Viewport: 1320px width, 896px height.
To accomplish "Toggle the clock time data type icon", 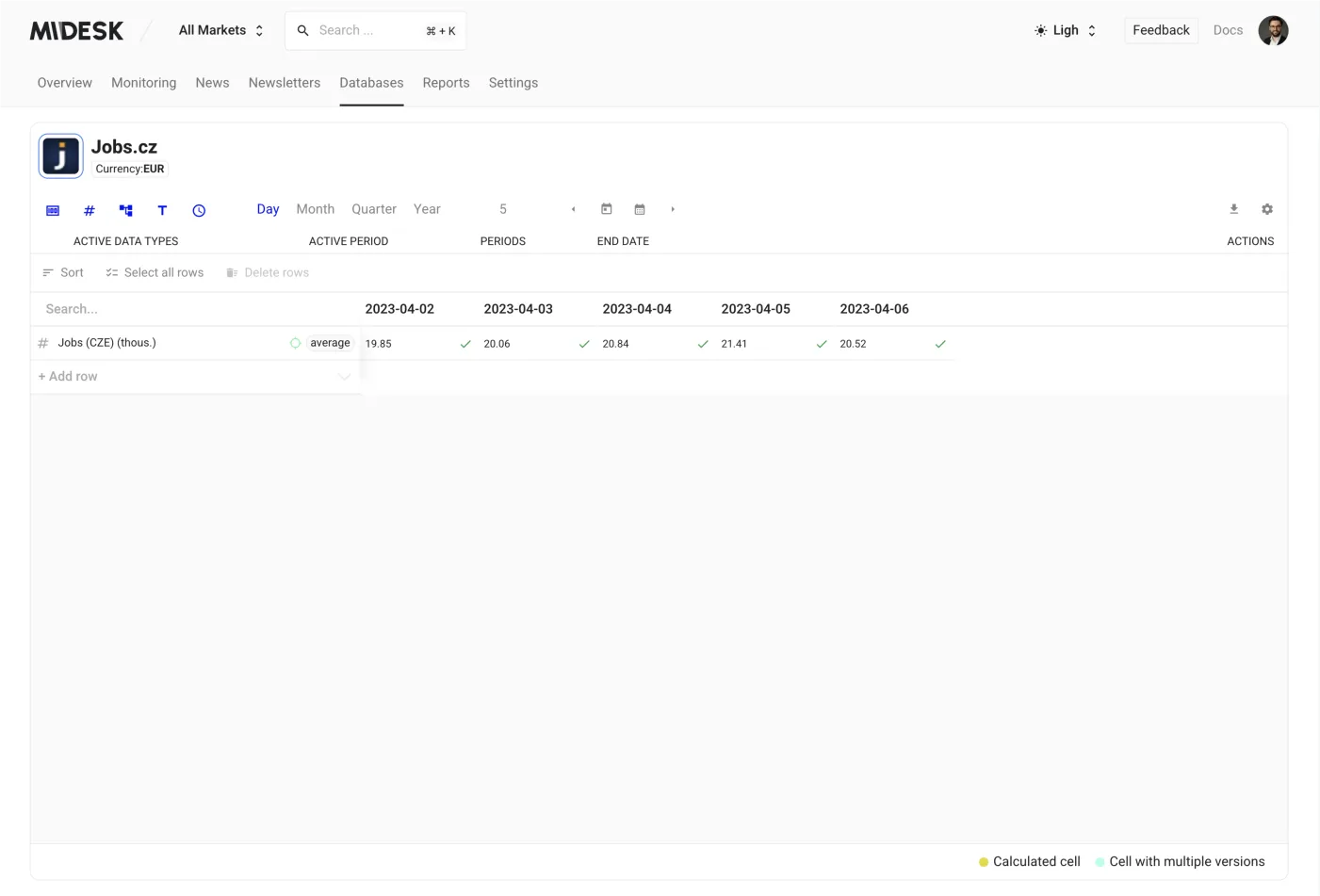I will click(x=199, y=210).
